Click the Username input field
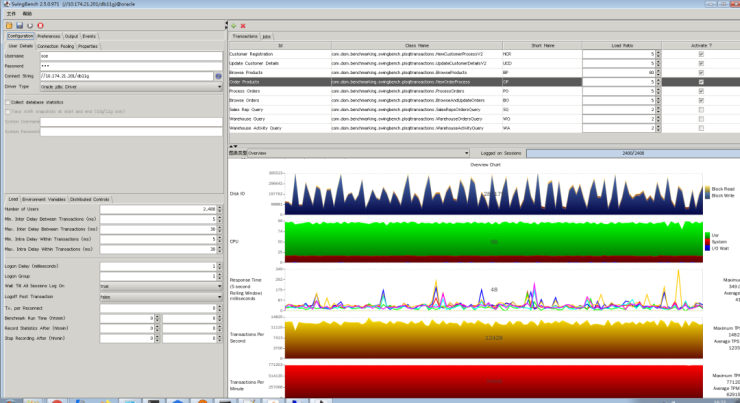This screenshot has width=740, height=403. [130, 56]
